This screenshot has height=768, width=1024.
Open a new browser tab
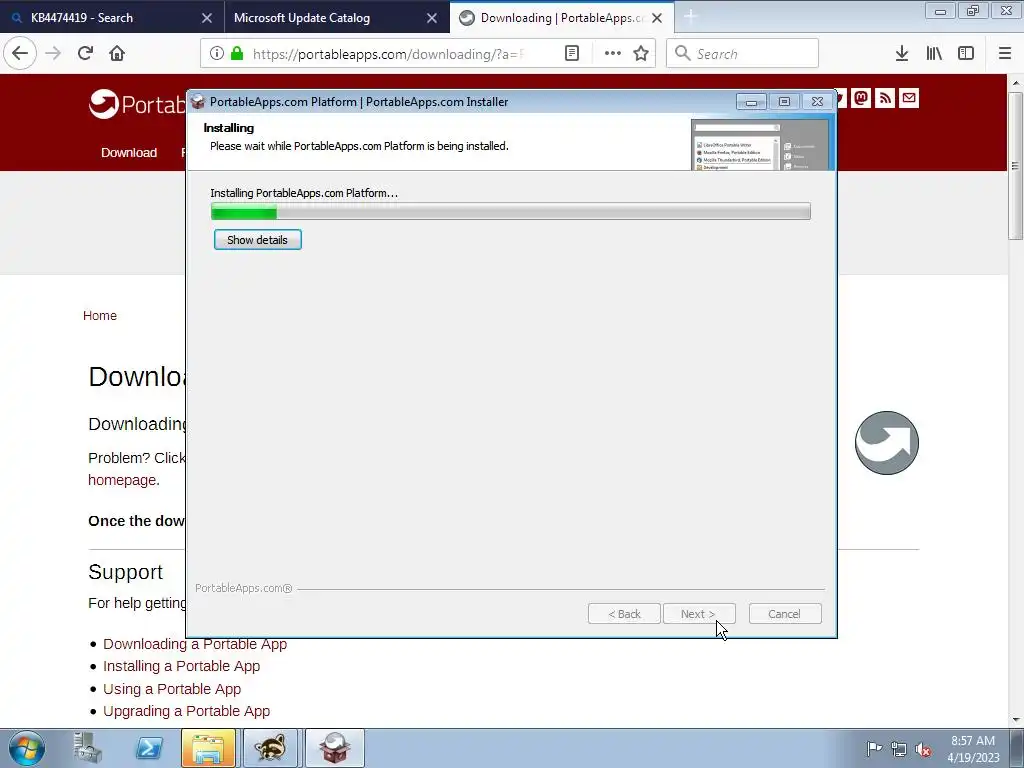690,17
